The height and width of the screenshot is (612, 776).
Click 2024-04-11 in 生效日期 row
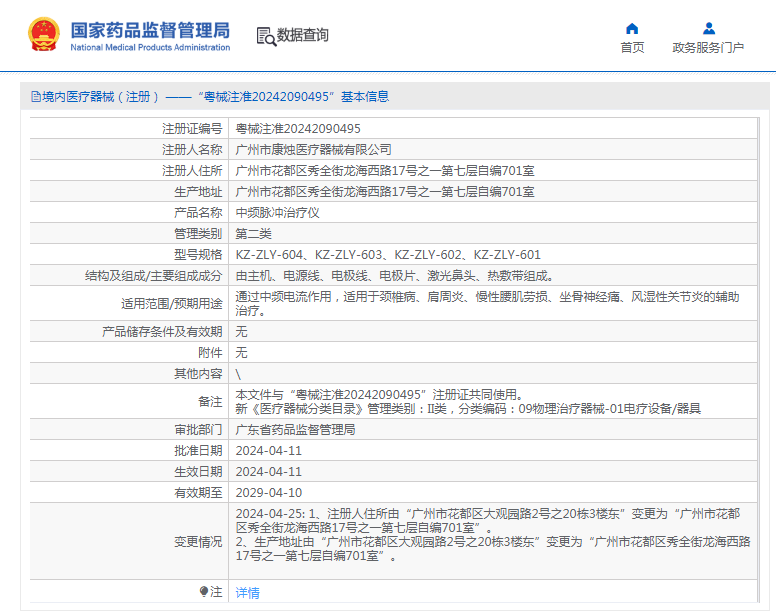click(269, 471)
